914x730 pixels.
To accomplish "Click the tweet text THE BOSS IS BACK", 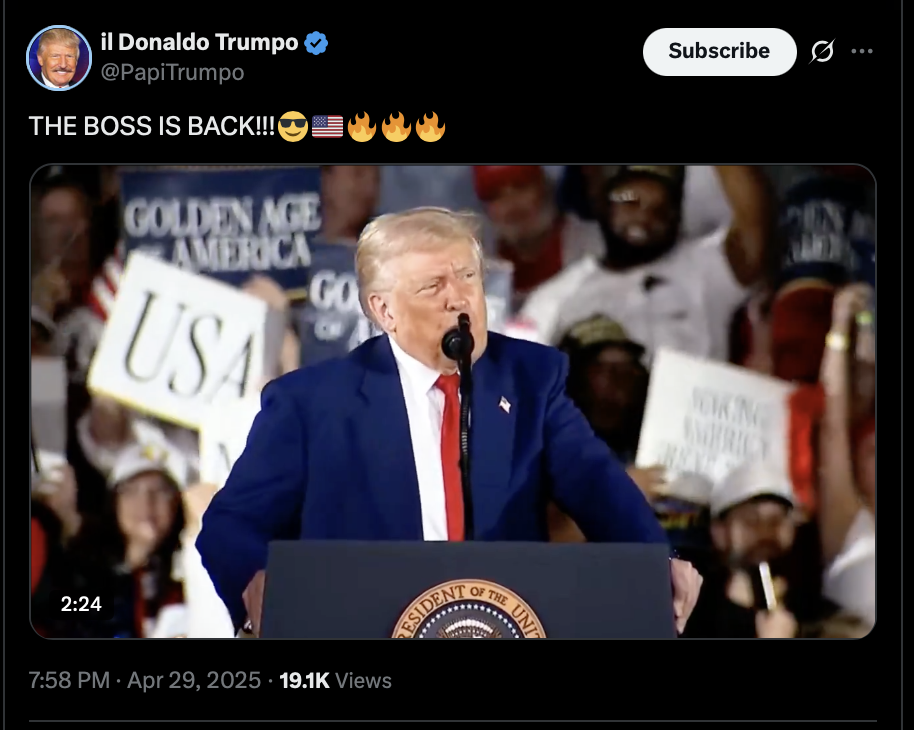I will [x=152, y=126].
